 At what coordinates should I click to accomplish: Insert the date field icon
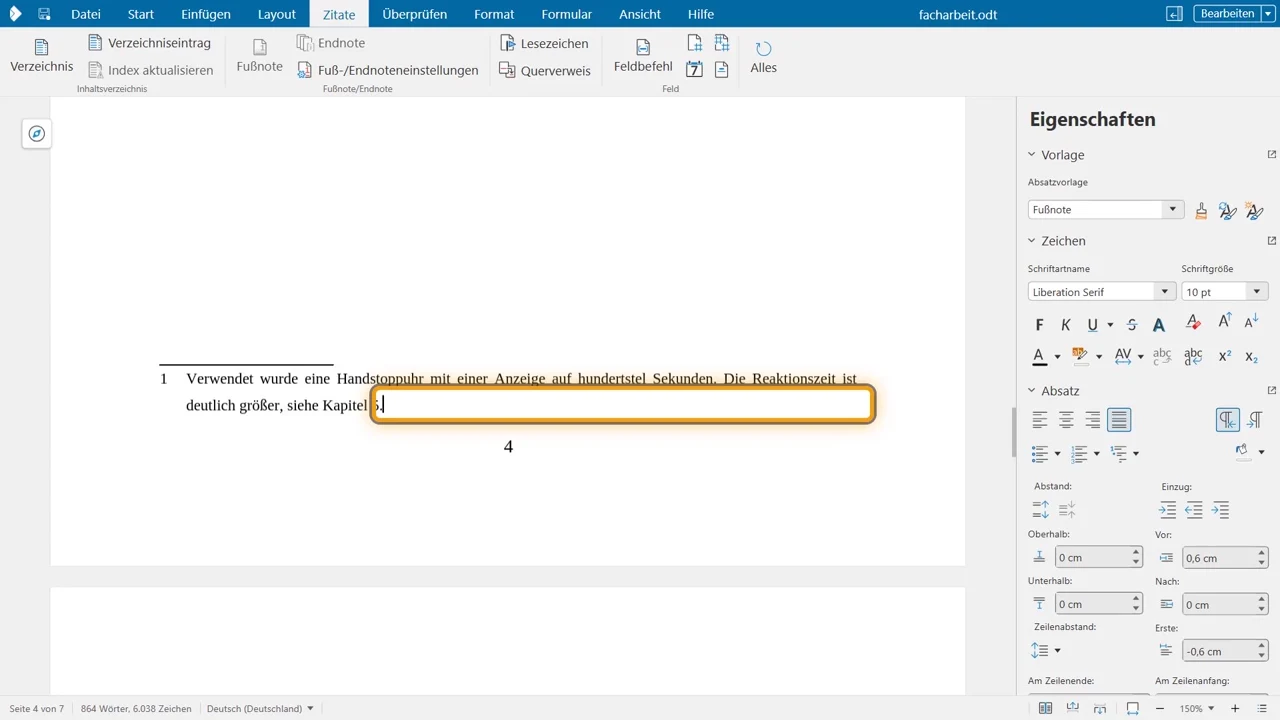695,70
